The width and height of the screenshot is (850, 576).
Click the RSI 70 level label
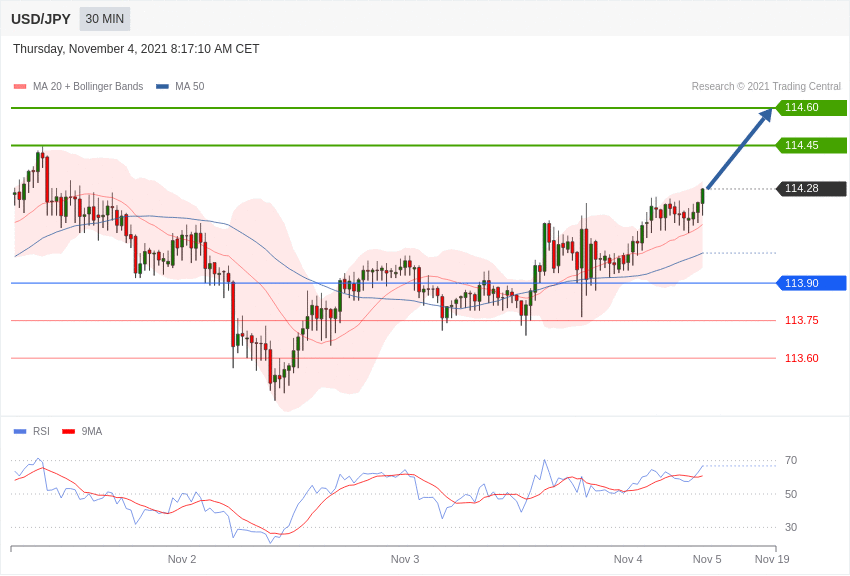tap(791, 461)
